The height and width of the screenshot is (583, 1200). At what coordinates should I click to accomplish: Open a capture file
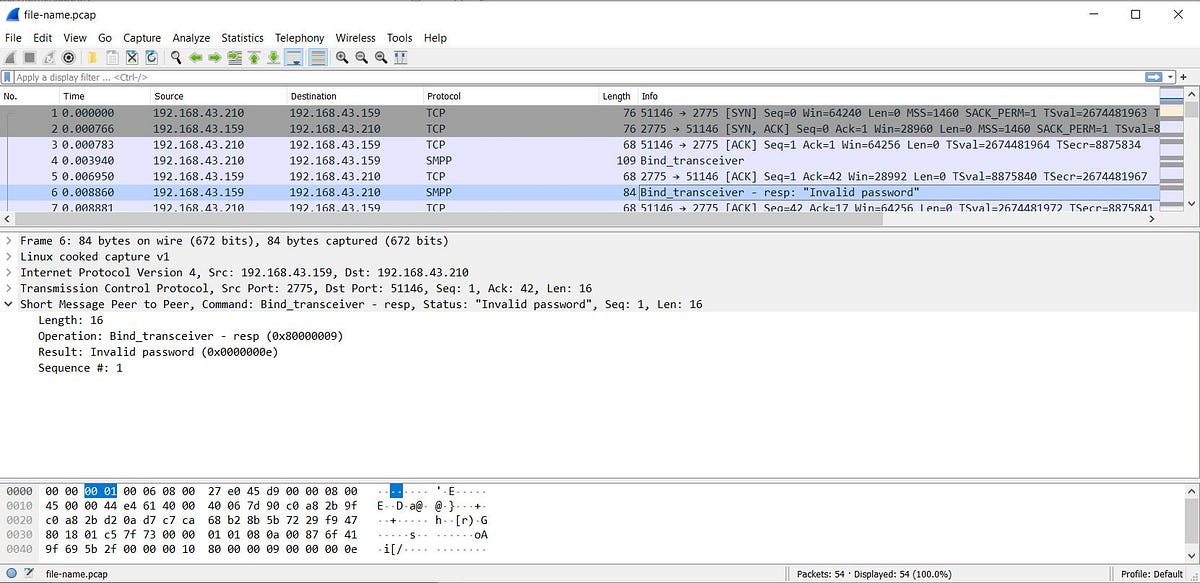tap(91, 57)
